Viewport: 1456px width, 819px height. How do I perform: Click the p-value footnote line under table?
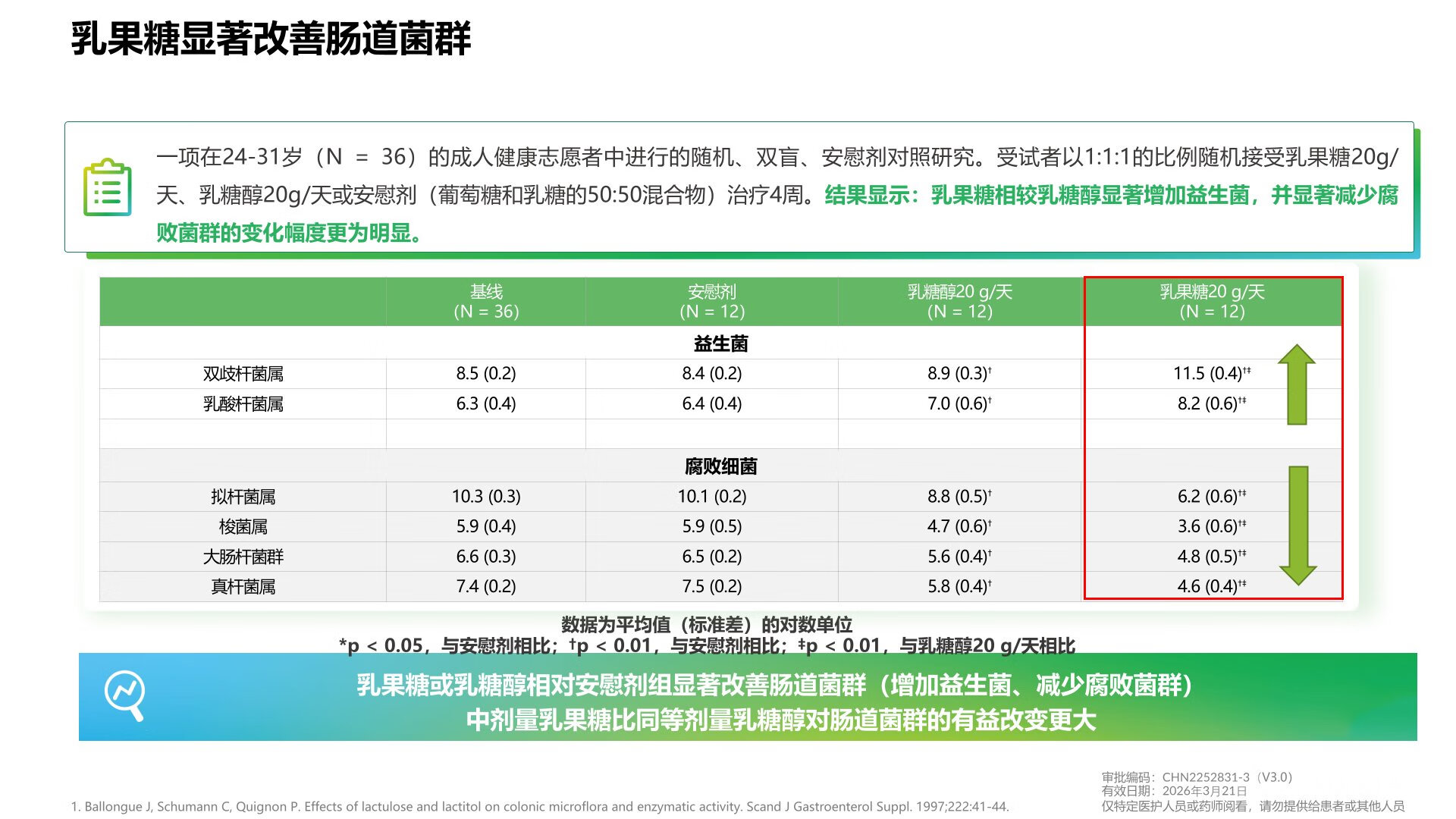(x=707, y=645)
